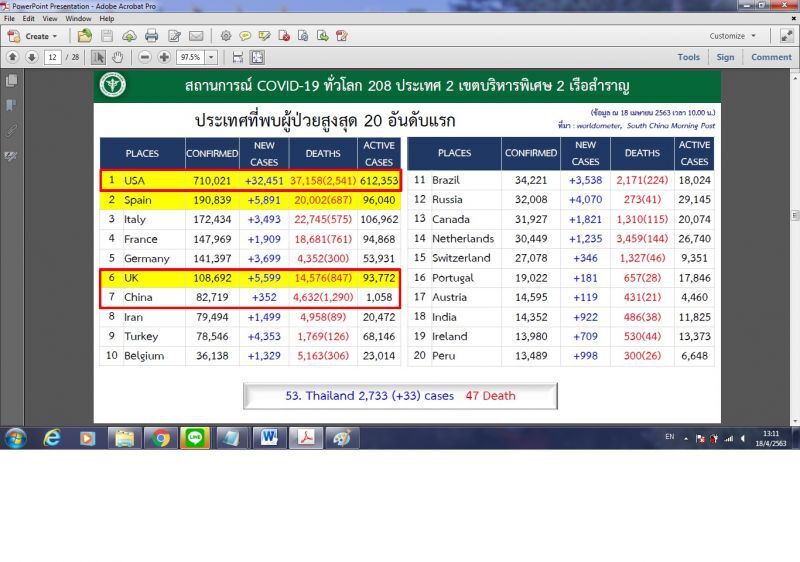Click the Edit text pencil-and-paper icon
800x562 pixels.
[x=174, y=36]
